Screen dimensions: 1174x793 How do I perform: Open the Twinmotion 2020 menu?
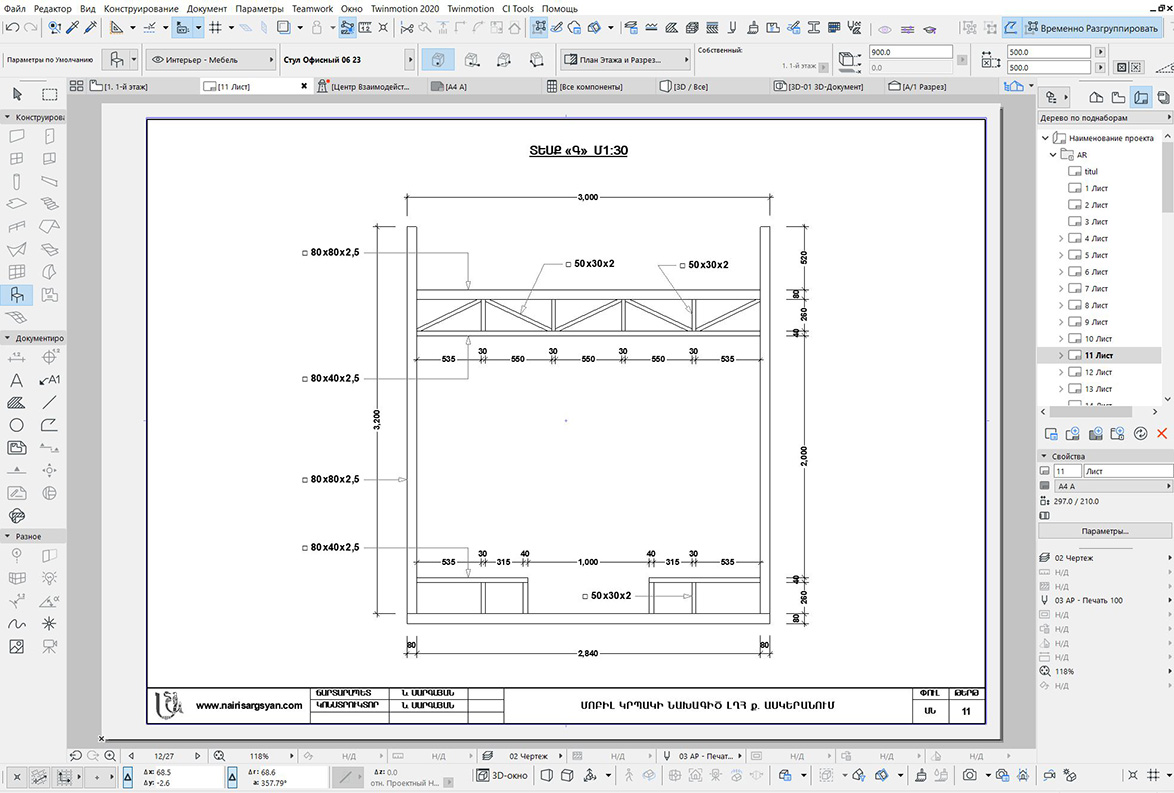tap(405, 8)
